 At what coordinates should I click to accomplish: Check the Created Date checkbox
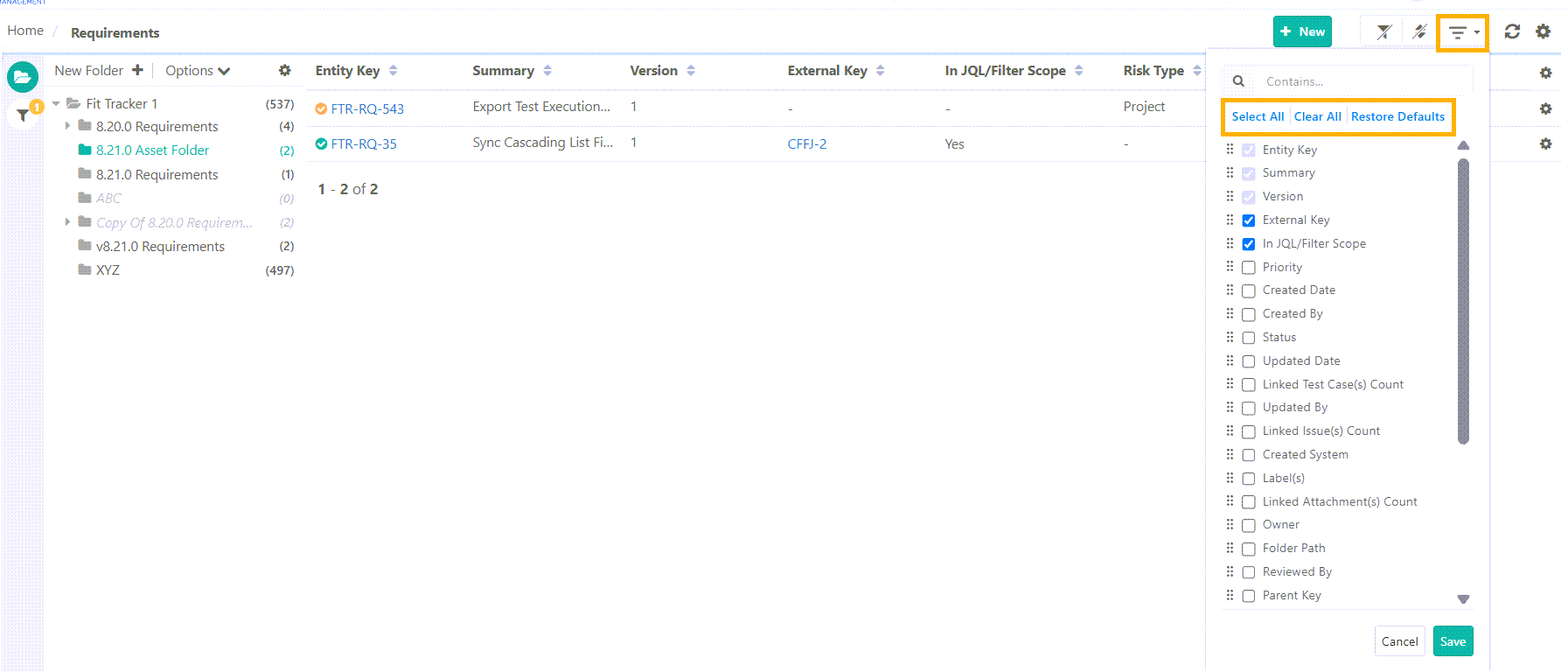tap(1249, 290)
